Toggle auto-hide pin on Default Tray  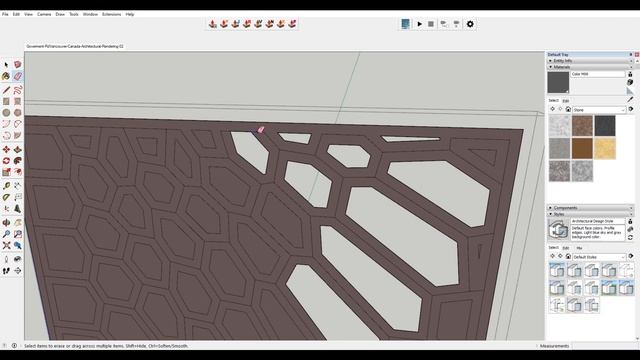click(x=631, y=54)
